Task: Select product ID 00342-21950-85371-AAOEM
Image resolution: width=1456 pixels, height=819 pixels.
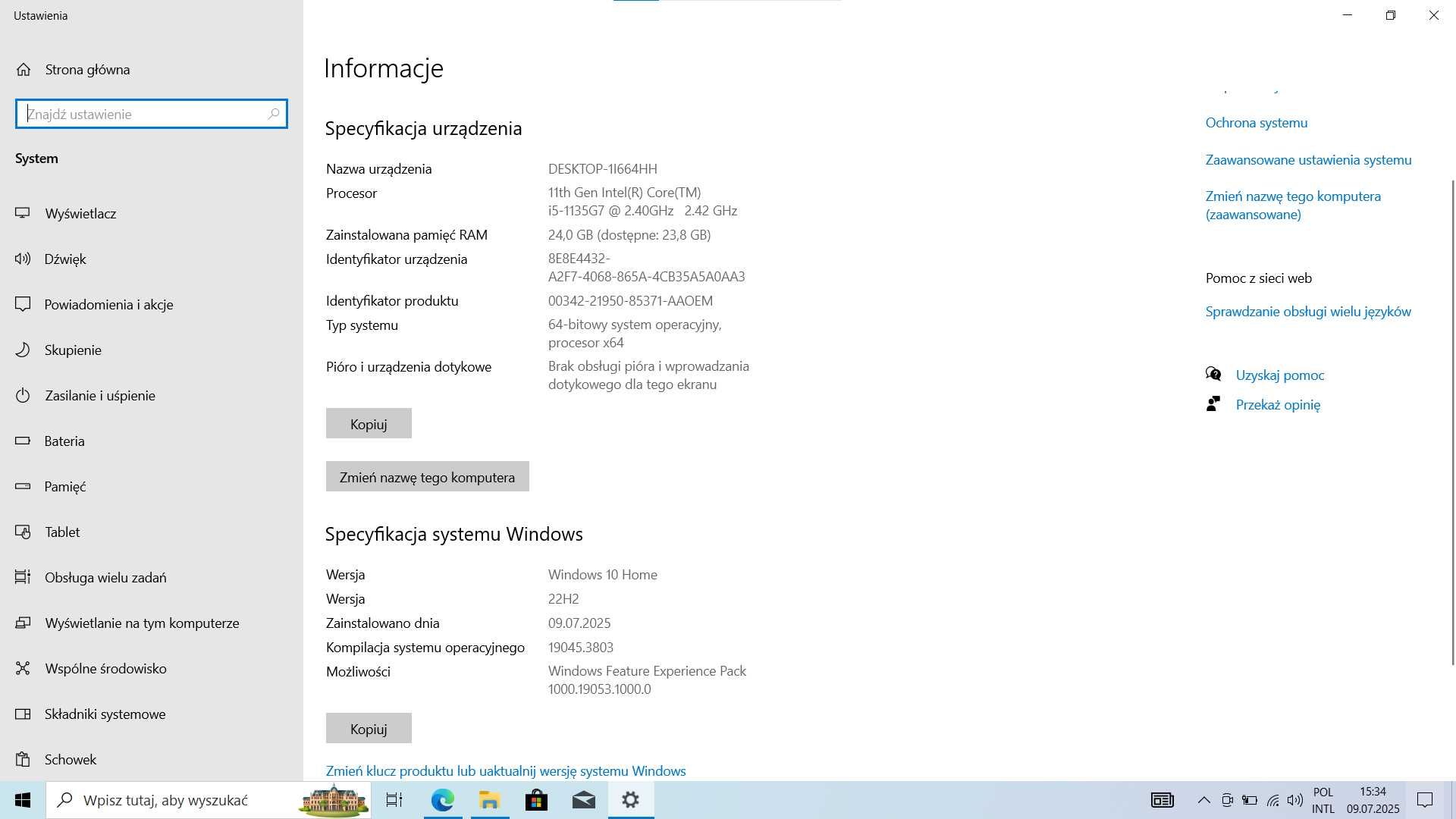Action: pyautogui.click(x=630, y=300)
